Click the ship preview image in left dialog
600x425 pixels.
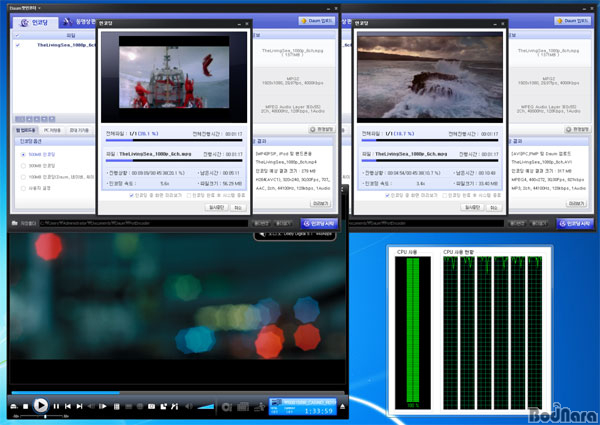click(174, 77)
